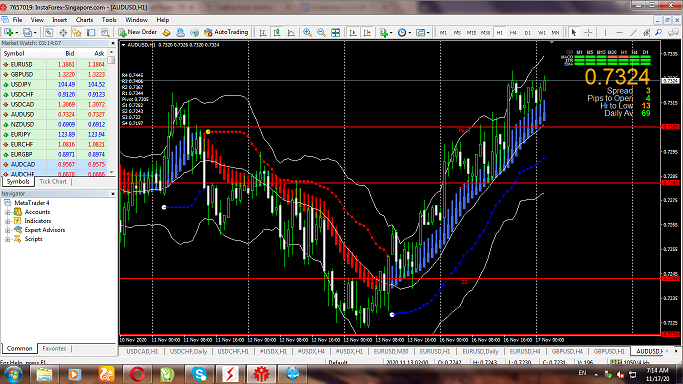The width and height of the screenshot is (683, 384).
Task: Draw a vertical line tool
Action: point(605,33)
